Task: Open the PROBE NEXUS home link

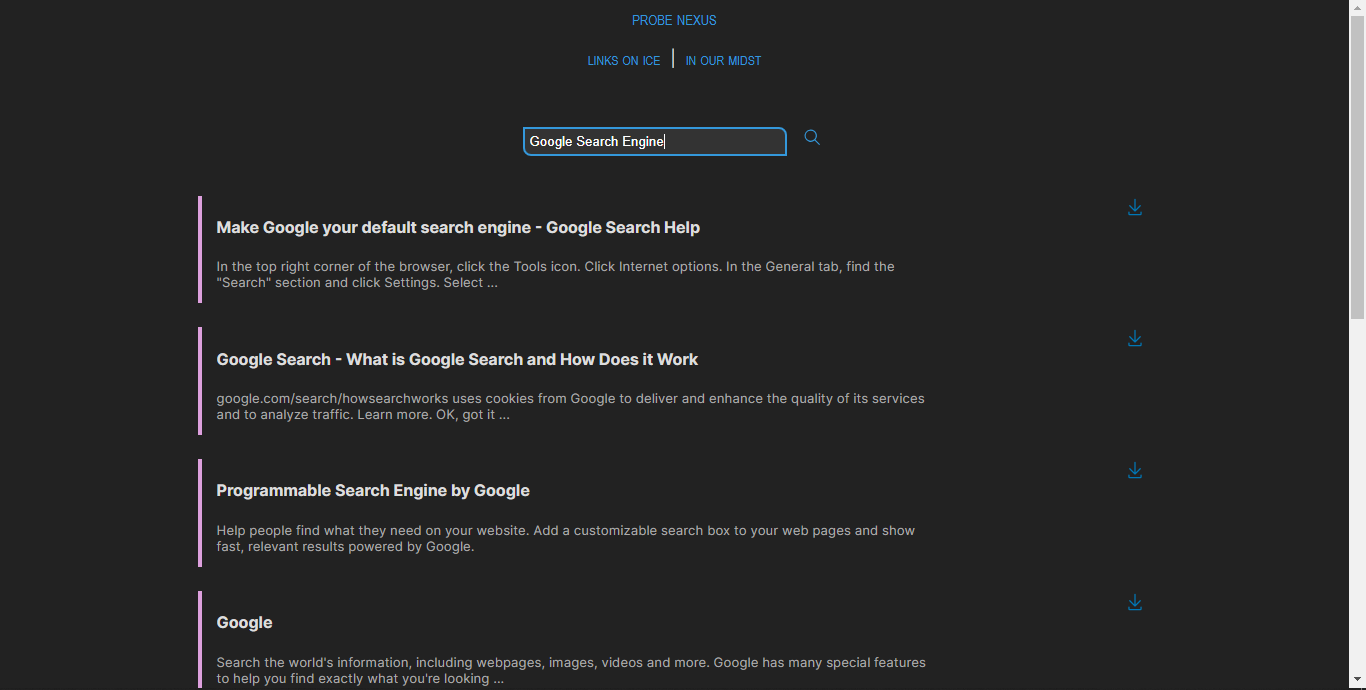Action: click(674, 20)
